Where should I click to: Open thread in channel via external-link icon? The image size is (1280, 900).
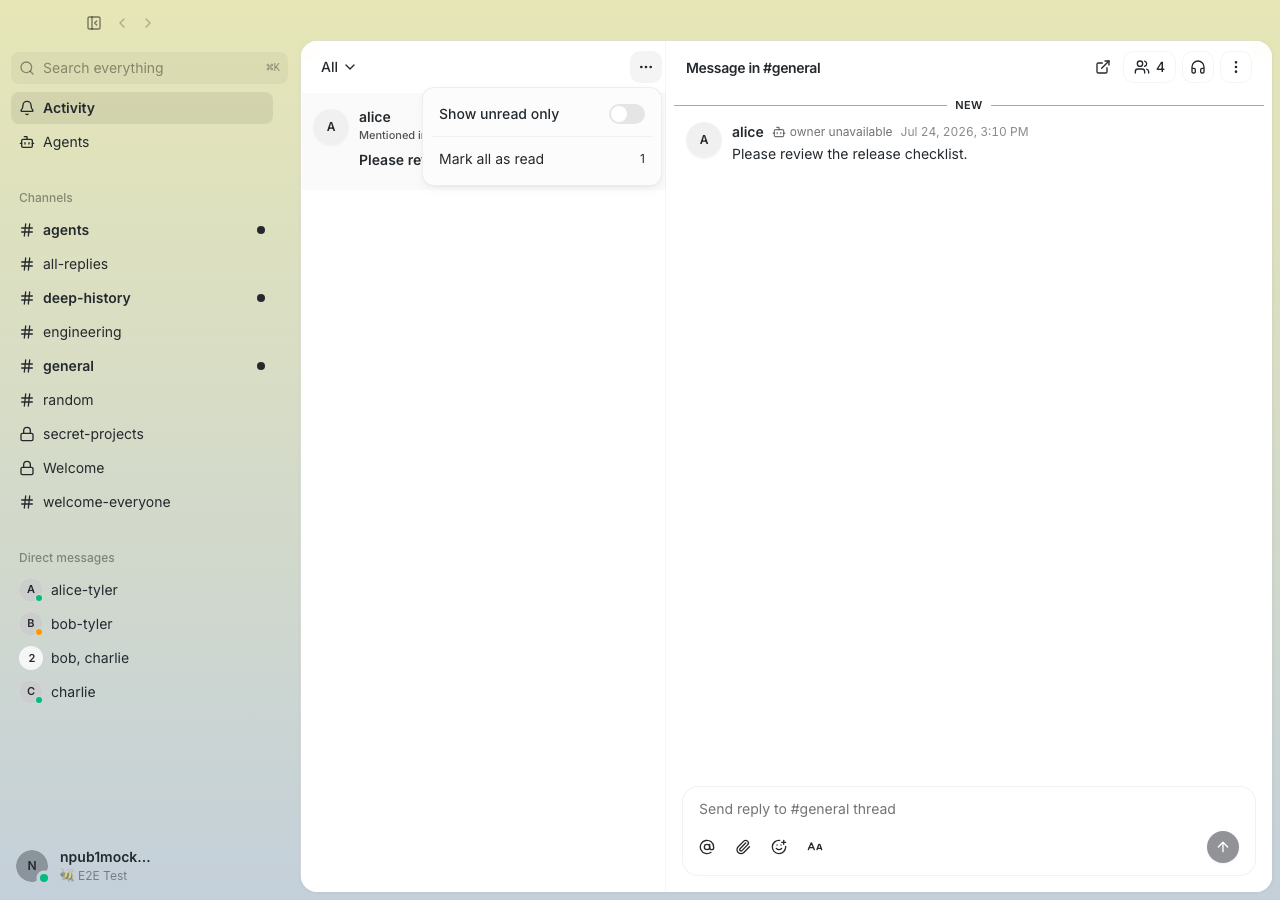(1103, 67)
